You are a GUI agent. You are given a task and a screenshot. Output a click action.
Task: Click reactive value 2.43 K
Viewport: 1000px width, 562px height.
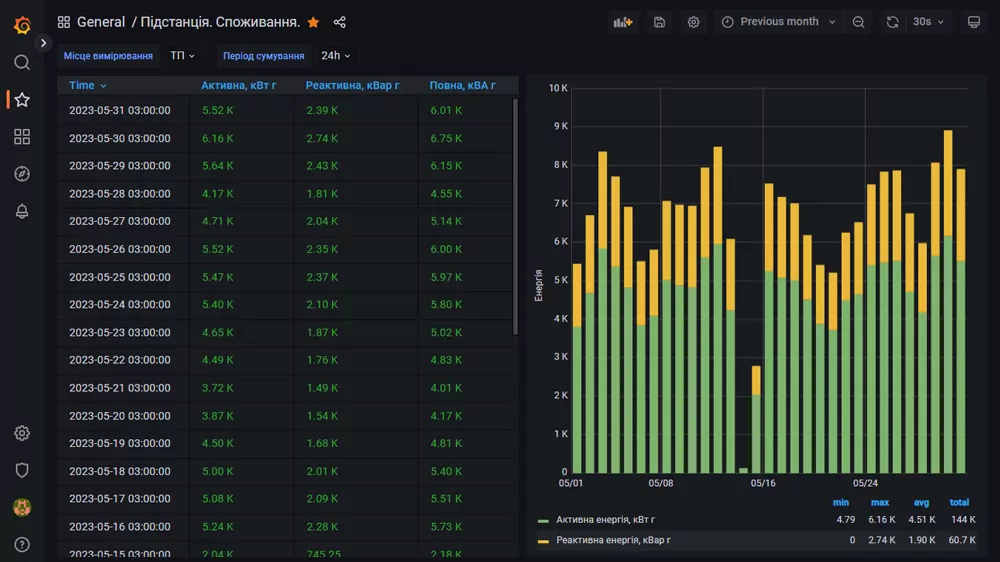coord(321,166)
